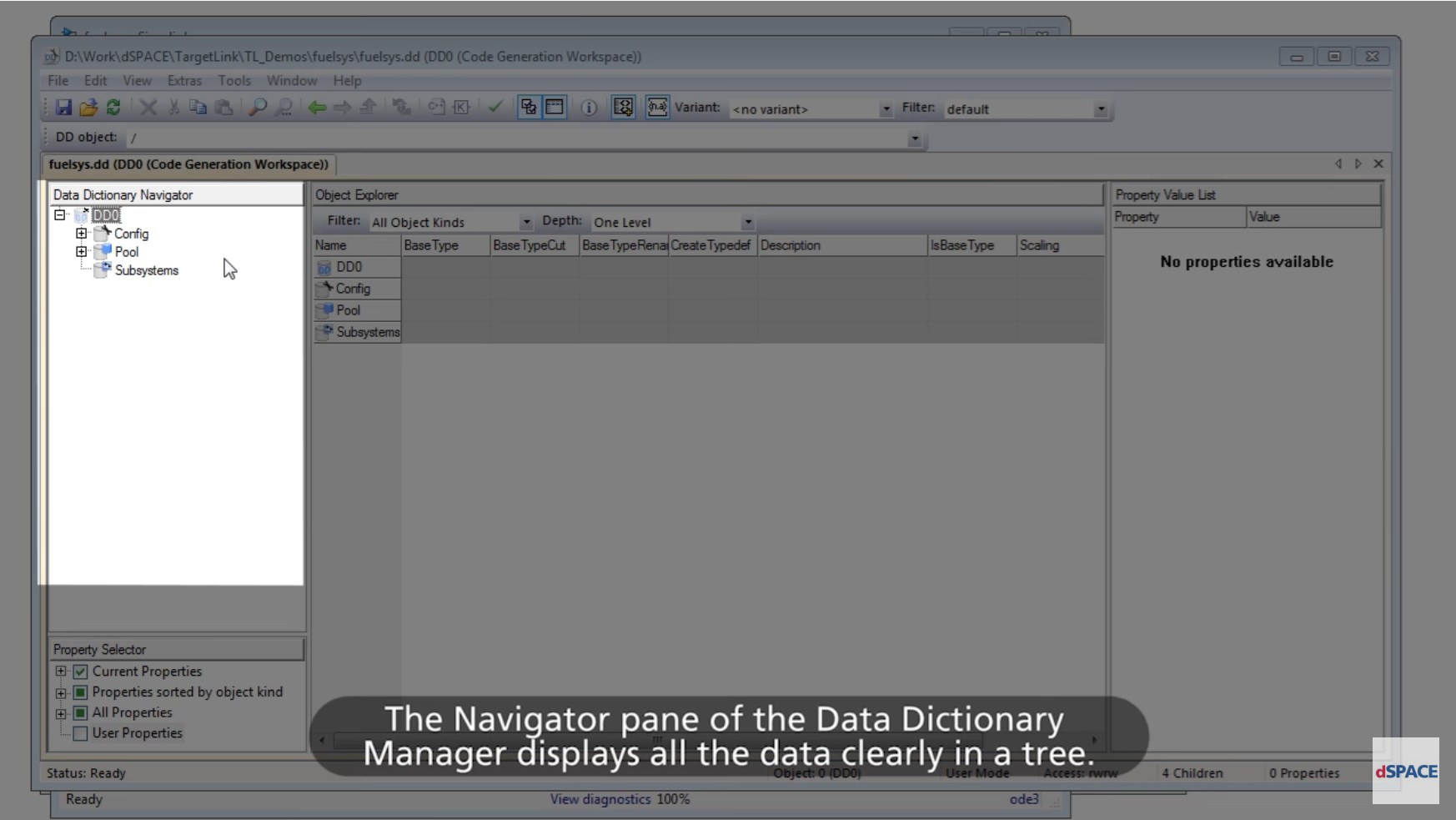1456x820 pixels.
Task: Select Pool in the navigator tree
Action: [x=127, y=252]
